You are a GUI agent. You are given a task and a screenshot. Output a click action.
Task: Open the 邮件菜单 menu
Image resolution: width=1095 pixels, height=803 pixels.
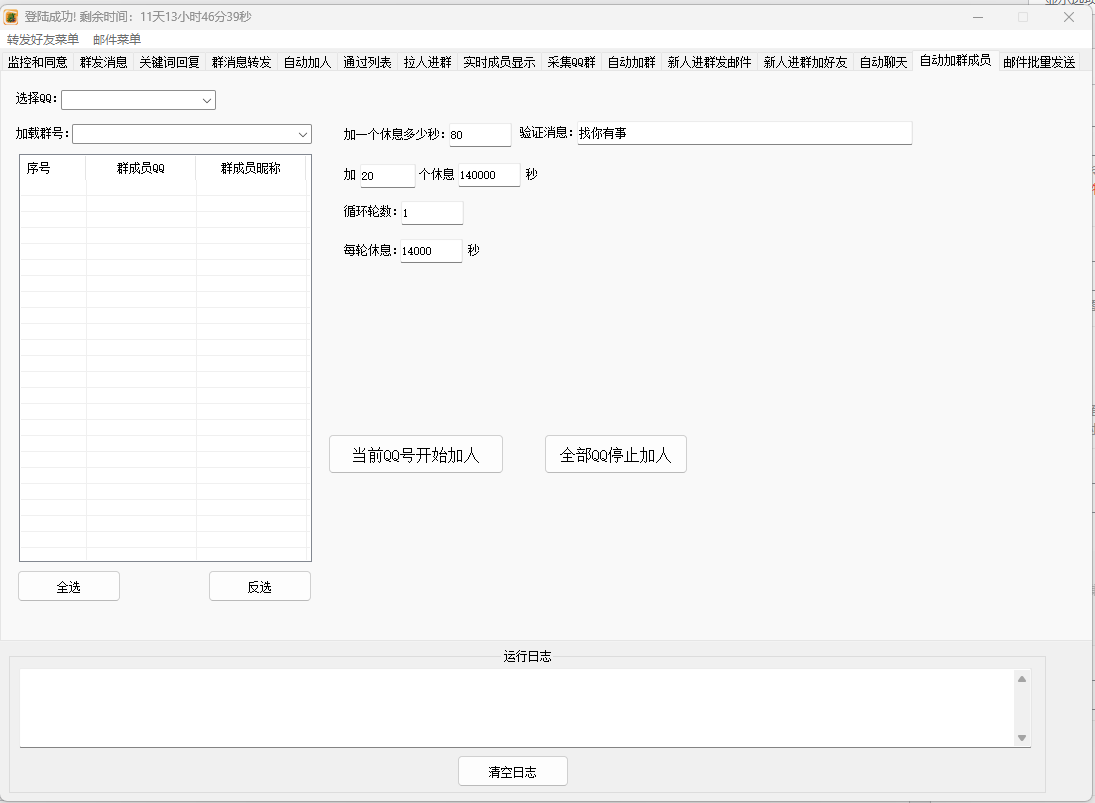(118, 39)
